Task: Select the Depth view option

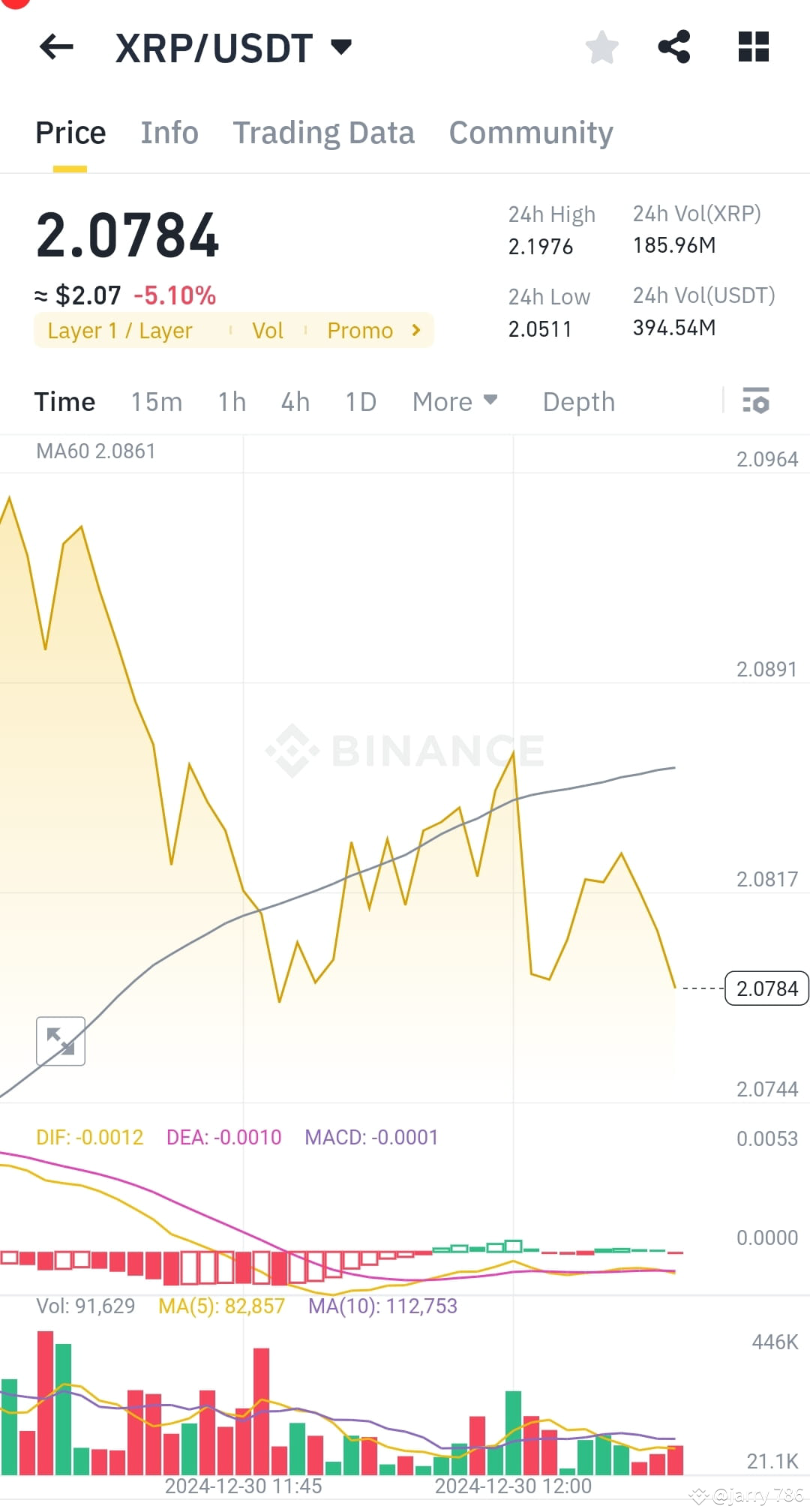Action: pyautogui.click(x=578, y=402)
